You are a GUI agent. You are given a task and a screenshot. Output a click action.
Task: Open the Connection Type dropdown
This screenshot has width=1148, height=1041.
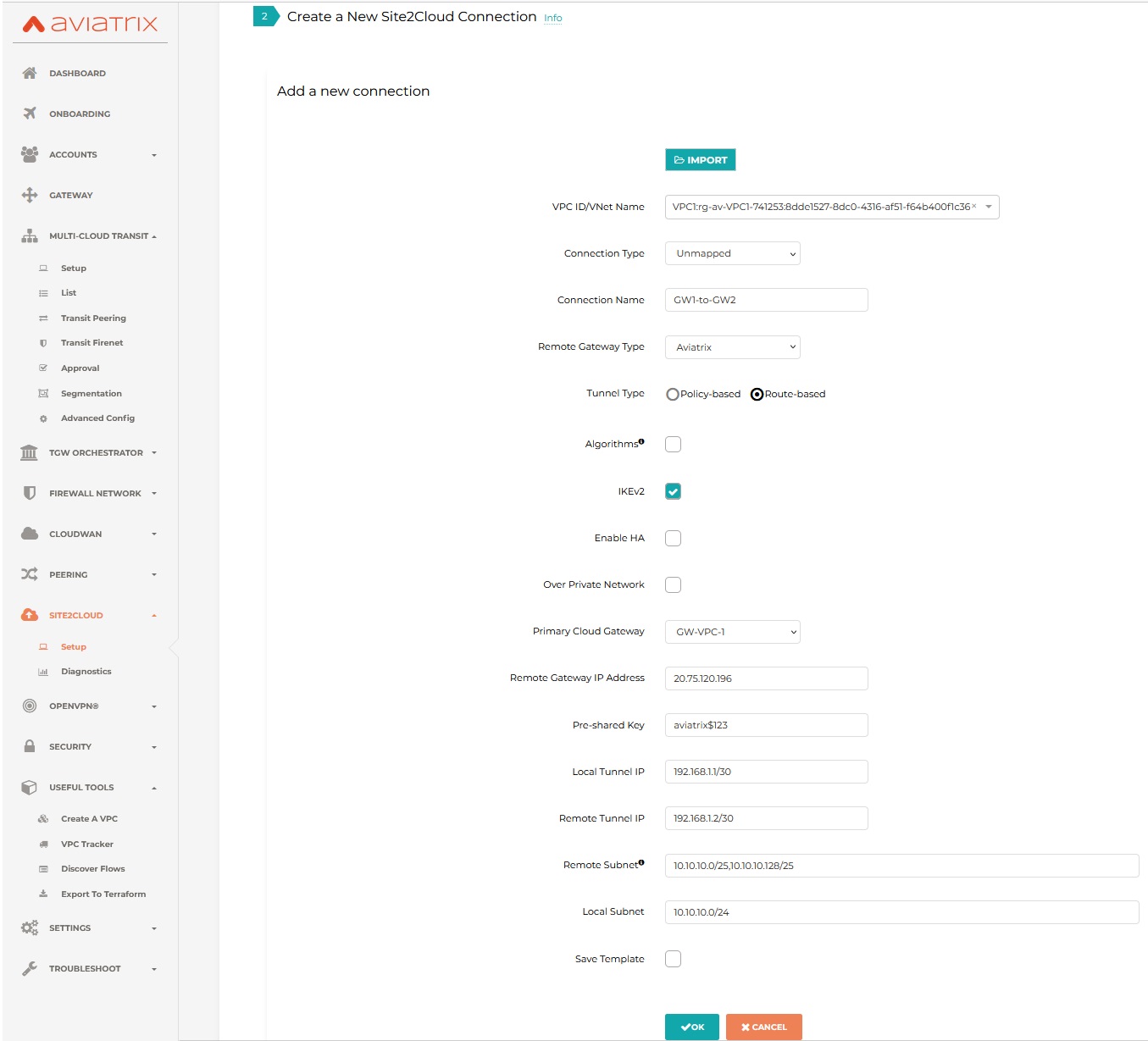733,253
